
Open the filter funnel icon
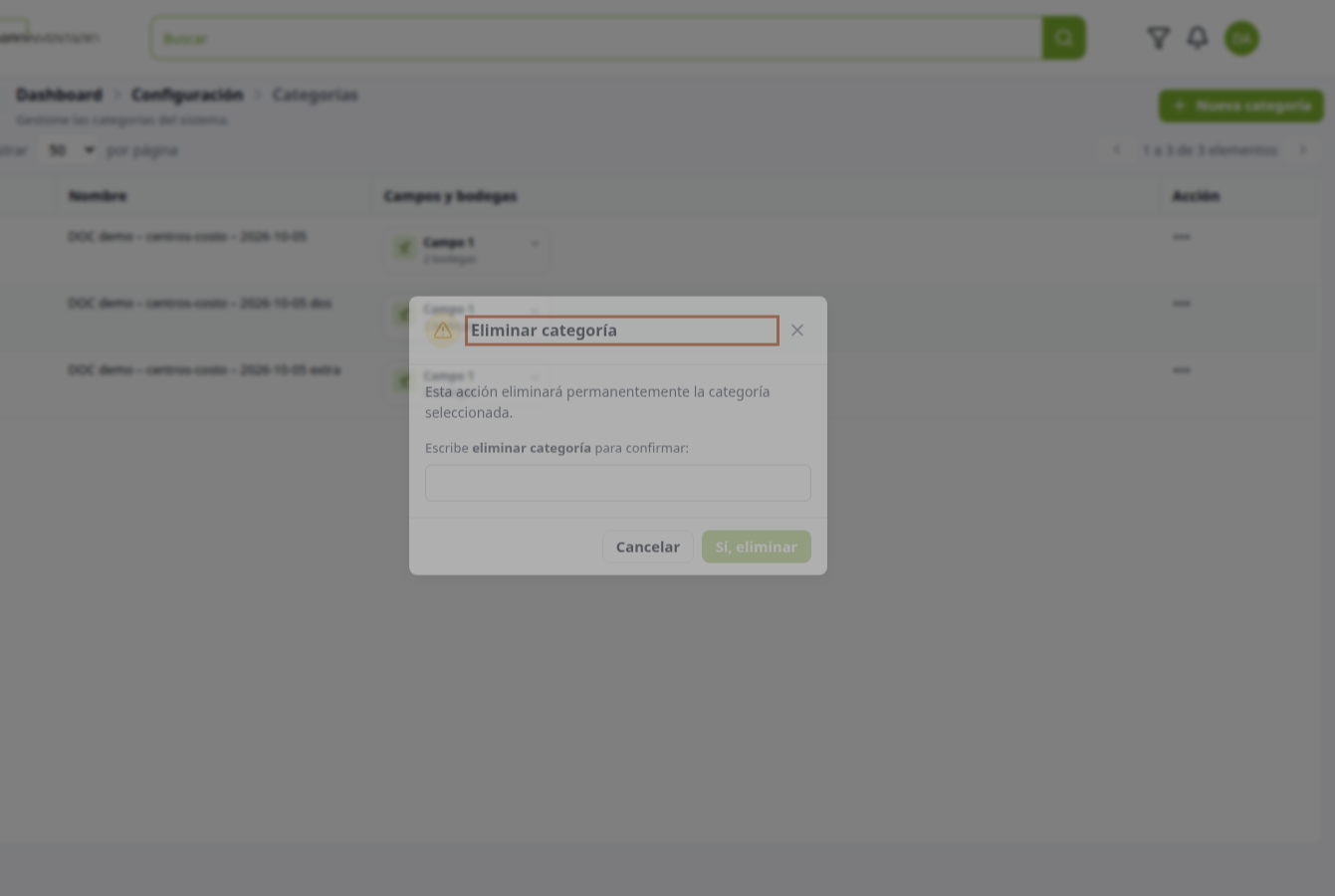coord(1158,38)
